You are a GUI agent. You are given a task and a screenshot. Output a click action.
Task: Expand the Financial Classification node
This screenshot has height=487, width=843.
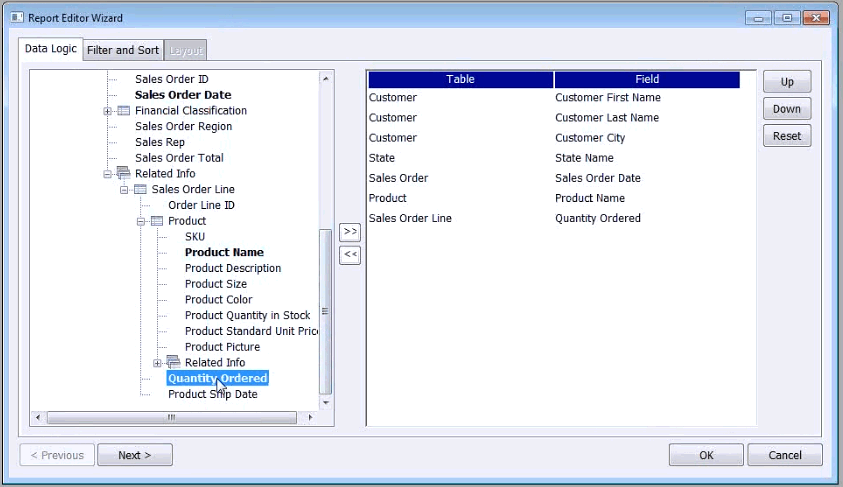click(x=108, y=111)
